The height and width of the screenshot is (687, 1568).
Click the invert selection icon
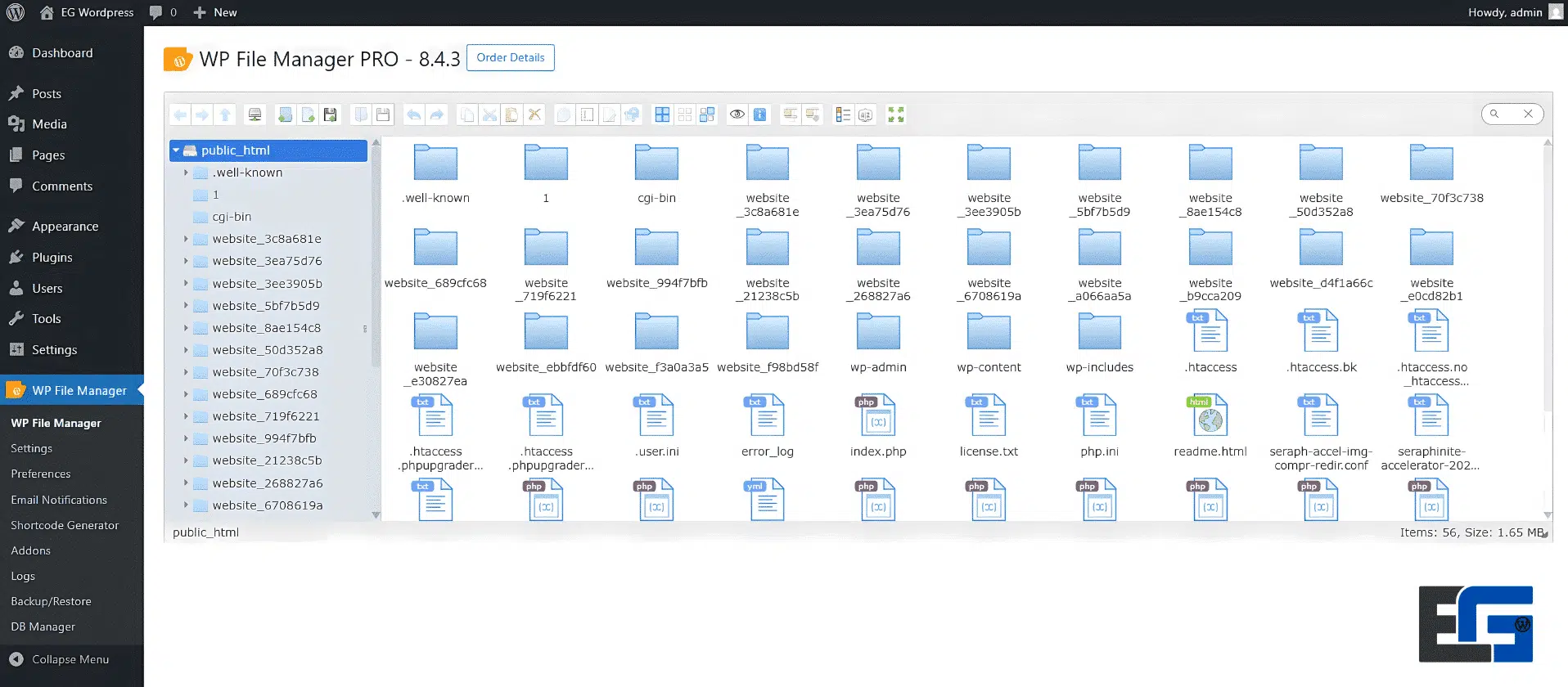(708, 115)
